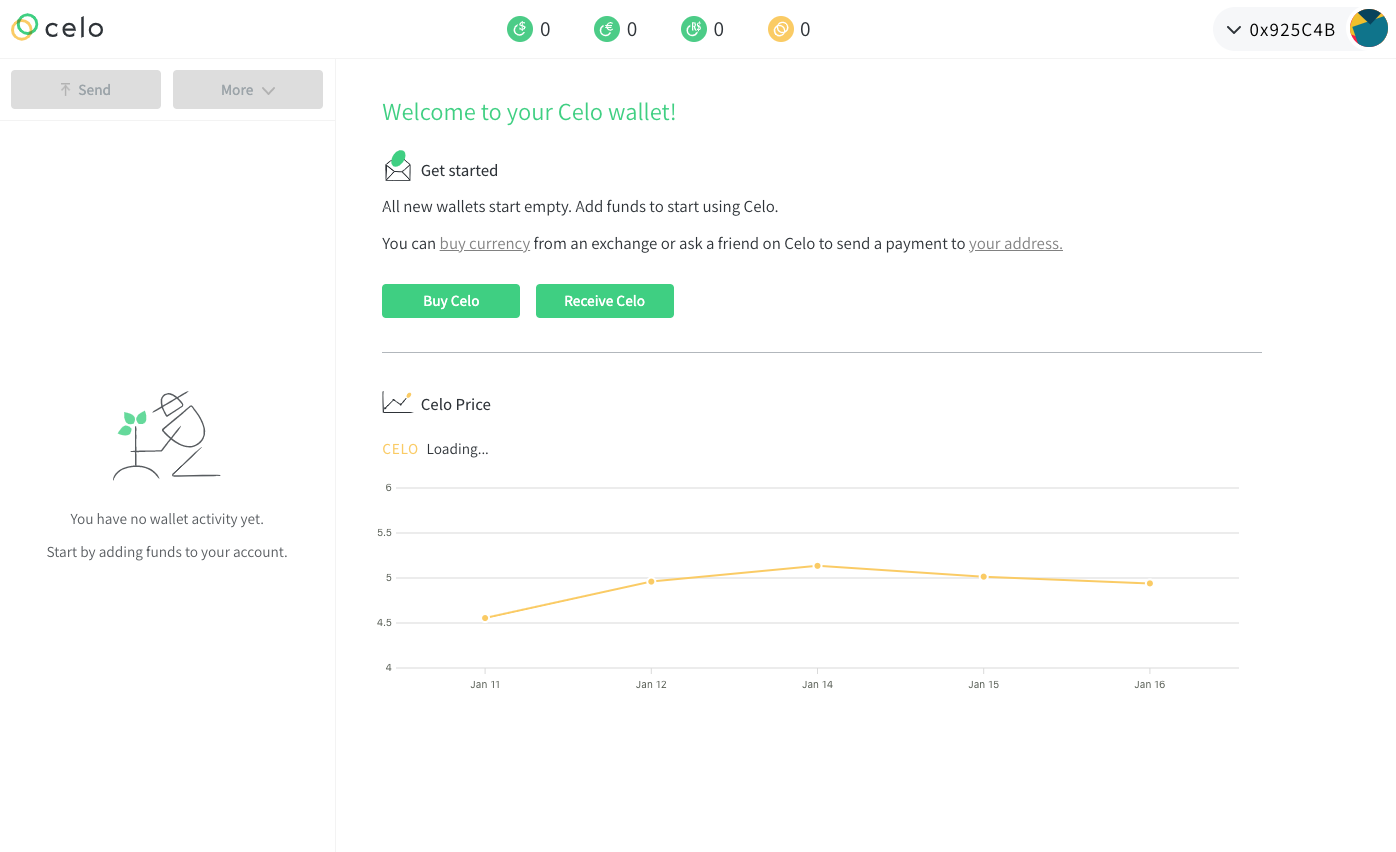Click 'Start by adding funds to your account.'
Viewport: 1396px width, 852px height.
(167, 552)
